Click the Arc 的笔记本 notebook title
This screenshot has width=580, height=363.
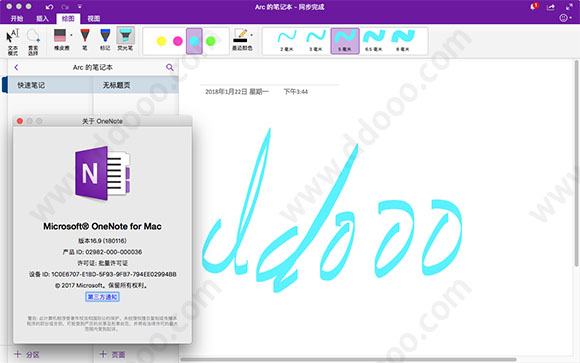[92, 67]
